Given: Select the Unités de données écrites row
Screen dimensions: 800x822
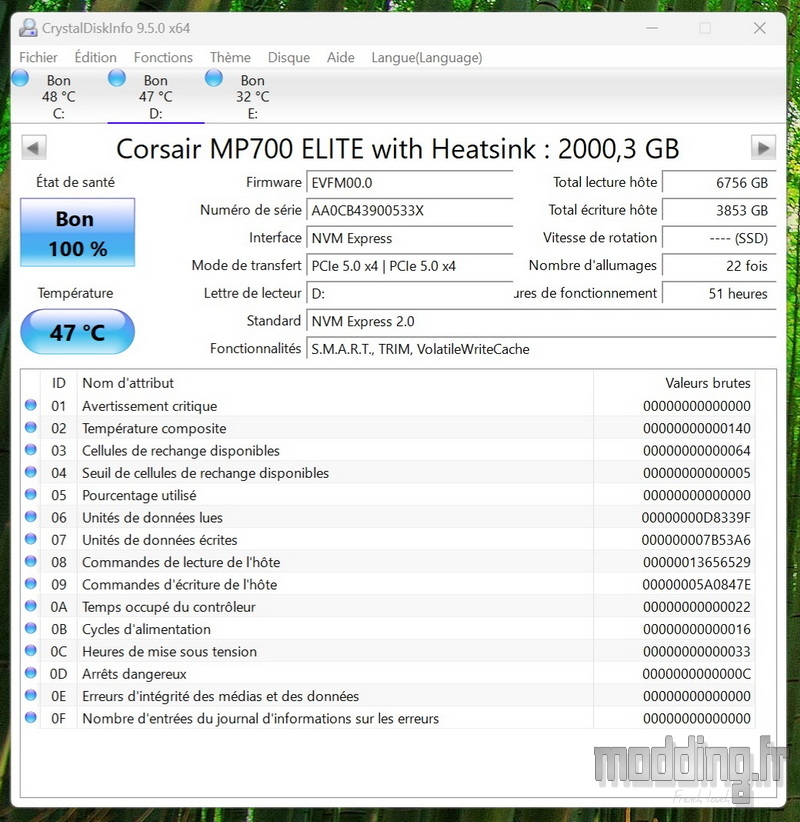Looking at the screenshot, I should click(388, 540).
